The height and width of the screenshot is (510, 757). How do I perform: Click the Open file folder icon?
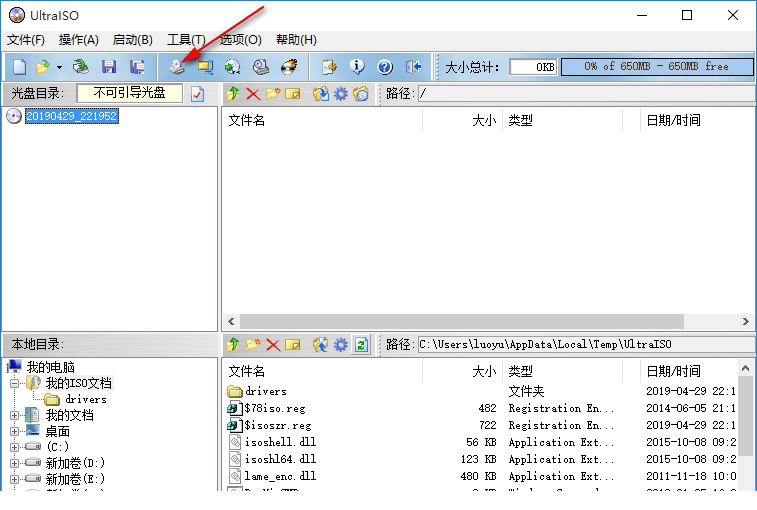42,67
